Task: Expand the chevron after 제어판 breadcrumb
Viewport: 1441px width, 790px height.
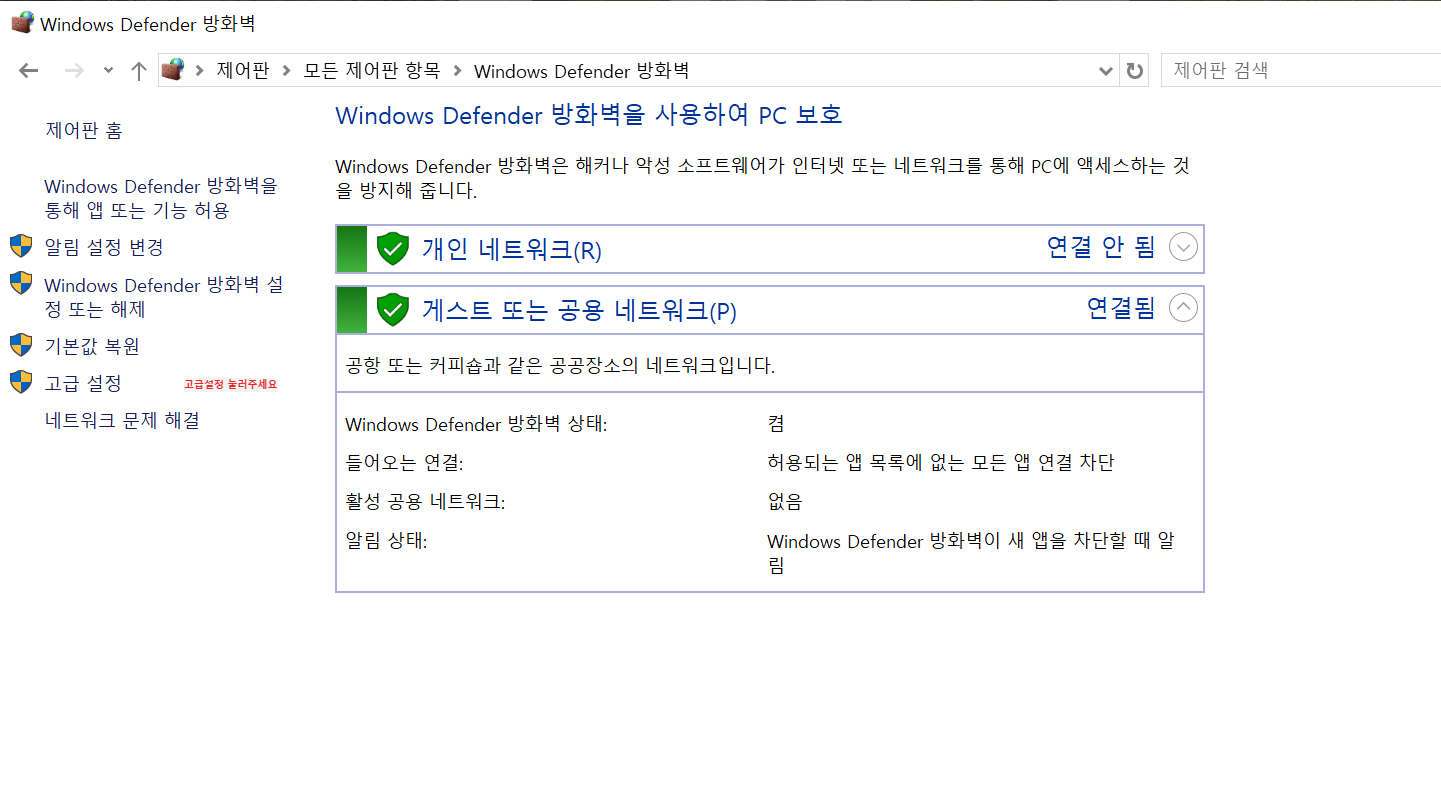Action: (285, 71)
